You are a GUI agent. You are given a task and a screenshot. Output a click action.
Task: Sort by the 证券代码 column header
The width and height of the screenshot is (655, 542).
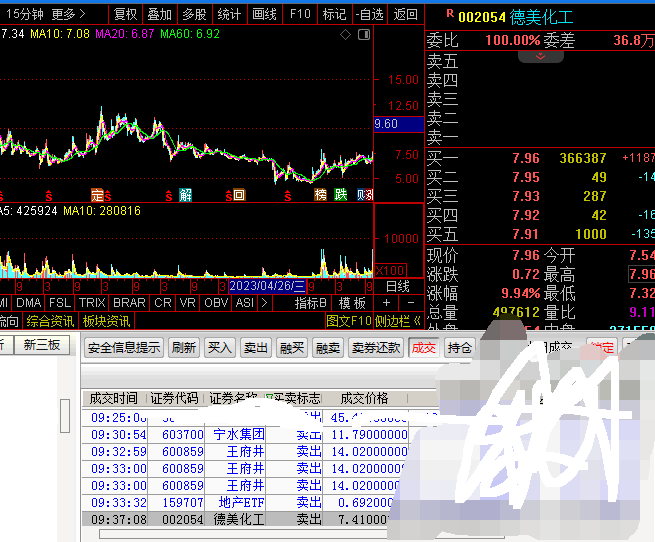[174, 398]
